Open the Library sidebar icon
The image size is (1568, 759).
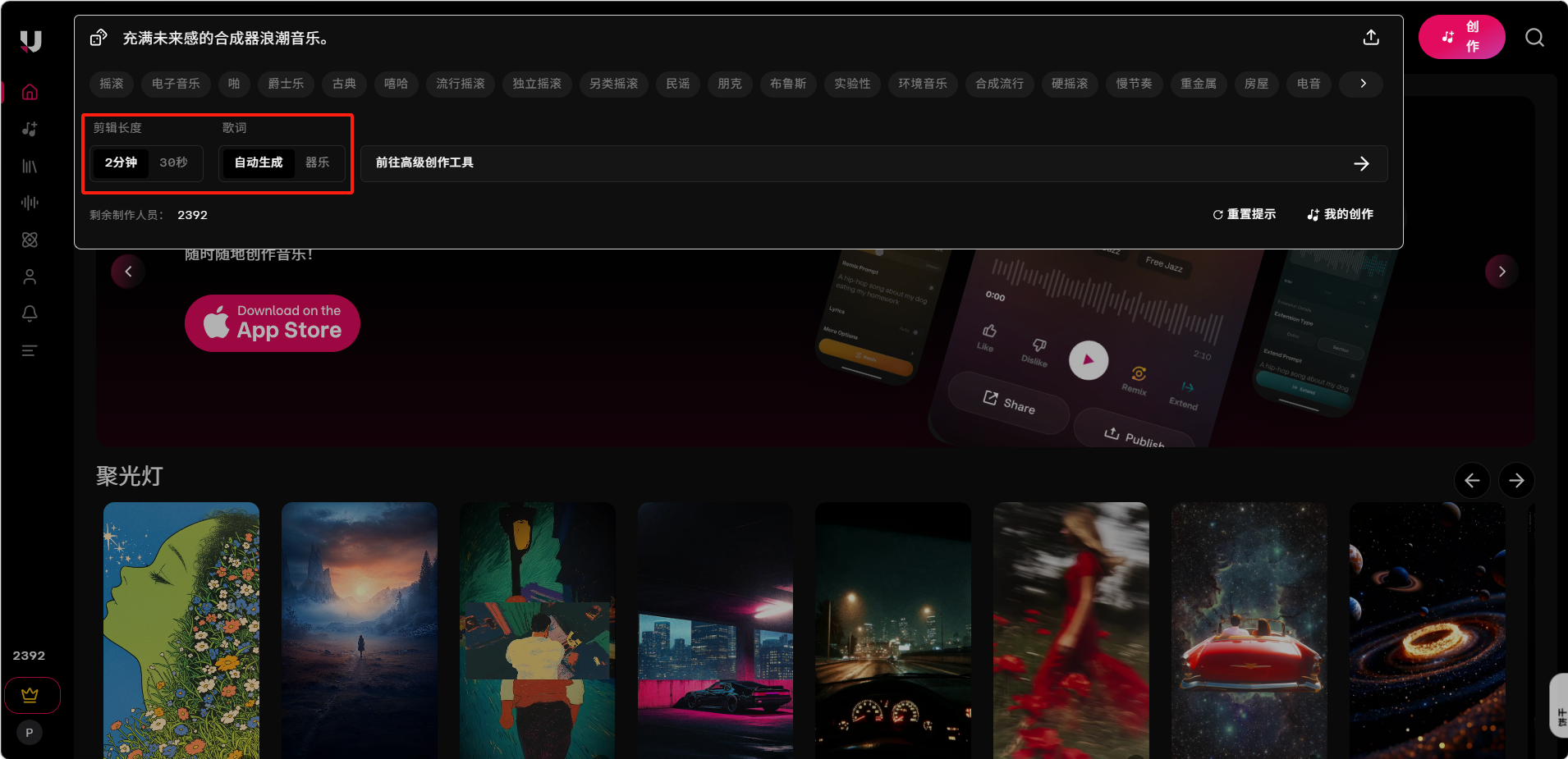30,167
